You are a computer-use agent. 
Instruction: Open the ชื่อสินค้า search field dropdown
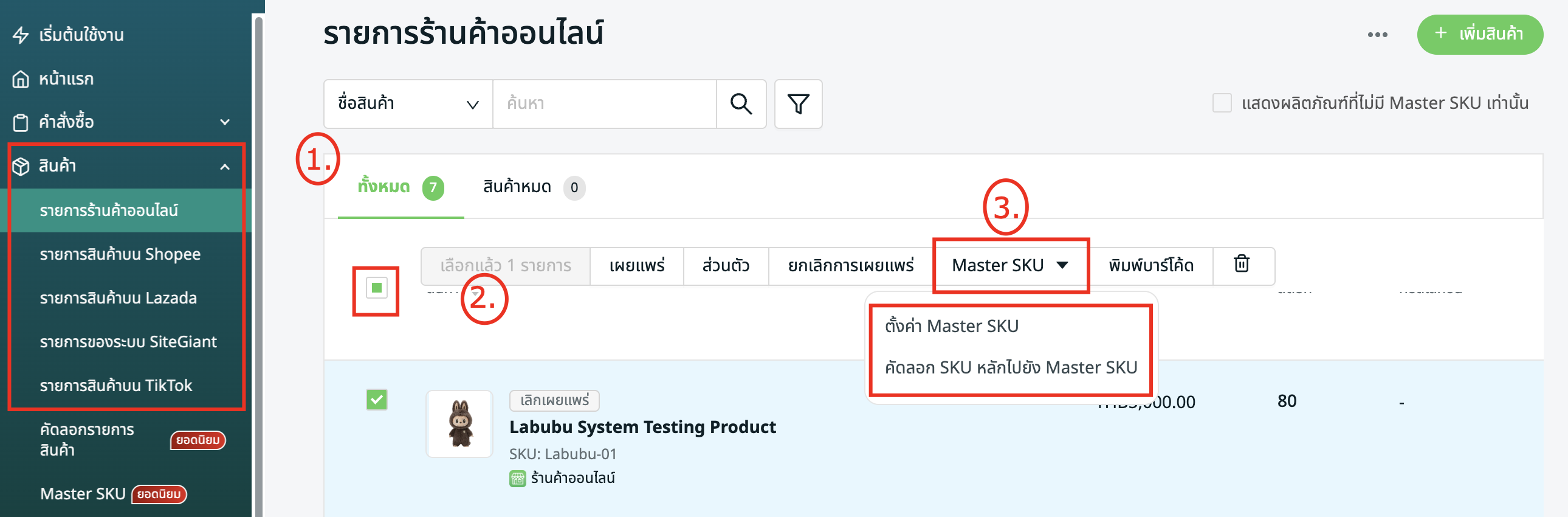click(408, 103)
